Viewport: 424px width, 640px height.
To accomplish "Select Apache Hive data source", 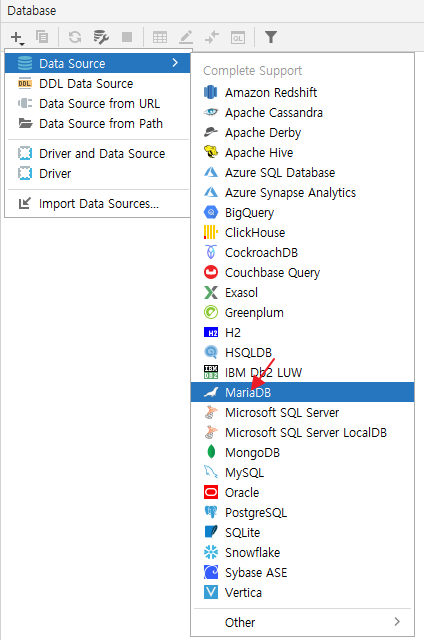I will point(302,153).
